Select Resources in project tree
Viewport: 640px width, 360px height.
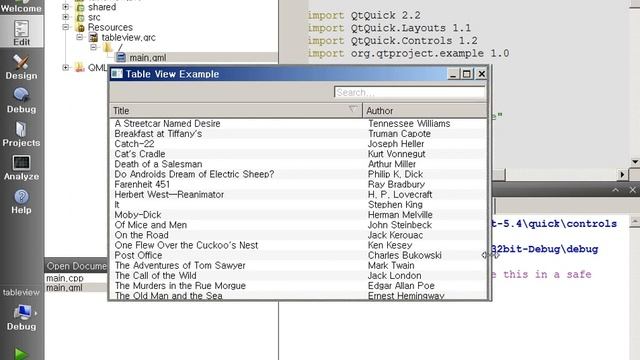click(x=110, y=27)
